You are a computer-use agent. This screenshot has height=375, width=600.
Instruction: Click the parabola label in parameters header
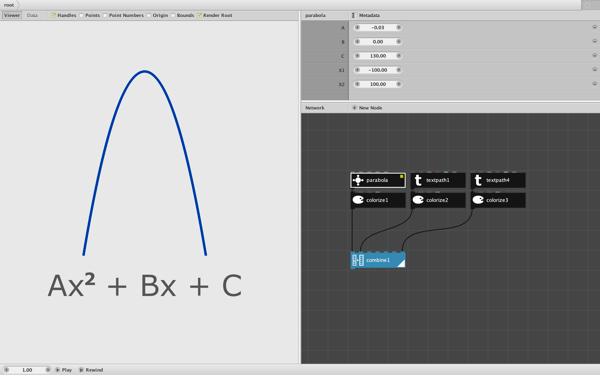click(x=315, y=15)
